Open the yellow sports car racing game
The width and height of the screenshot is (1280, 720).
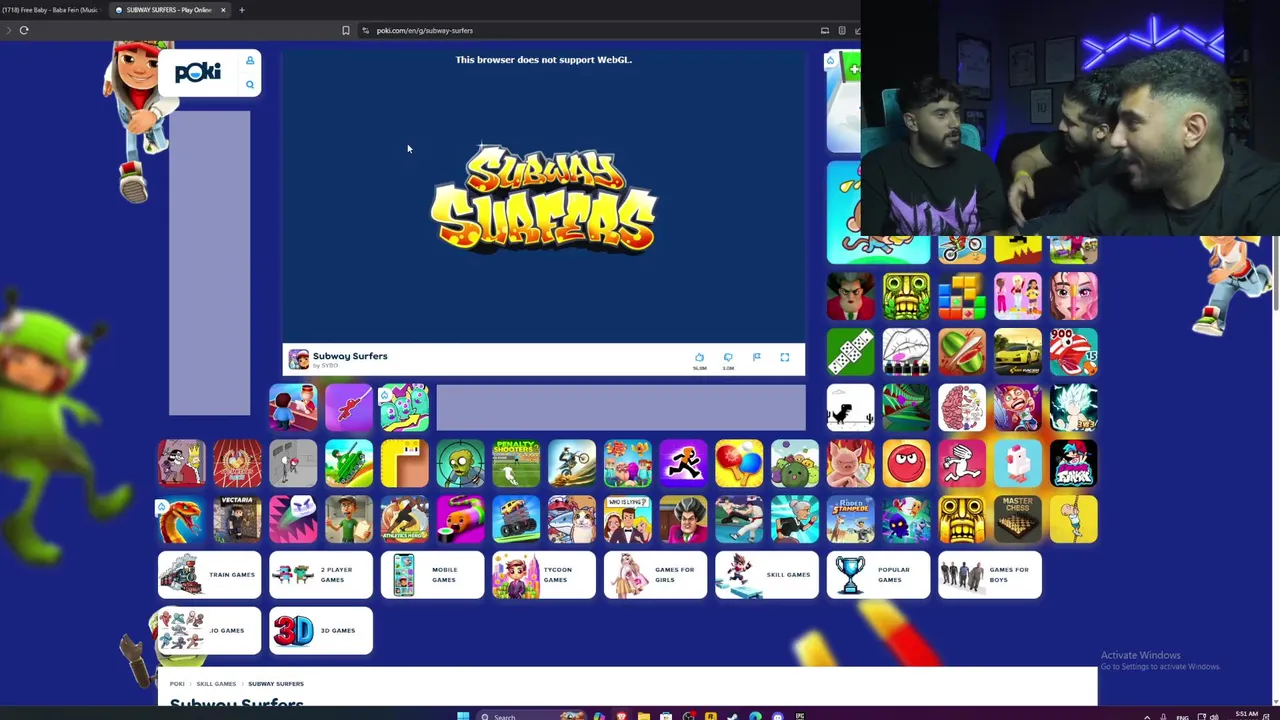coord(1018,351)
